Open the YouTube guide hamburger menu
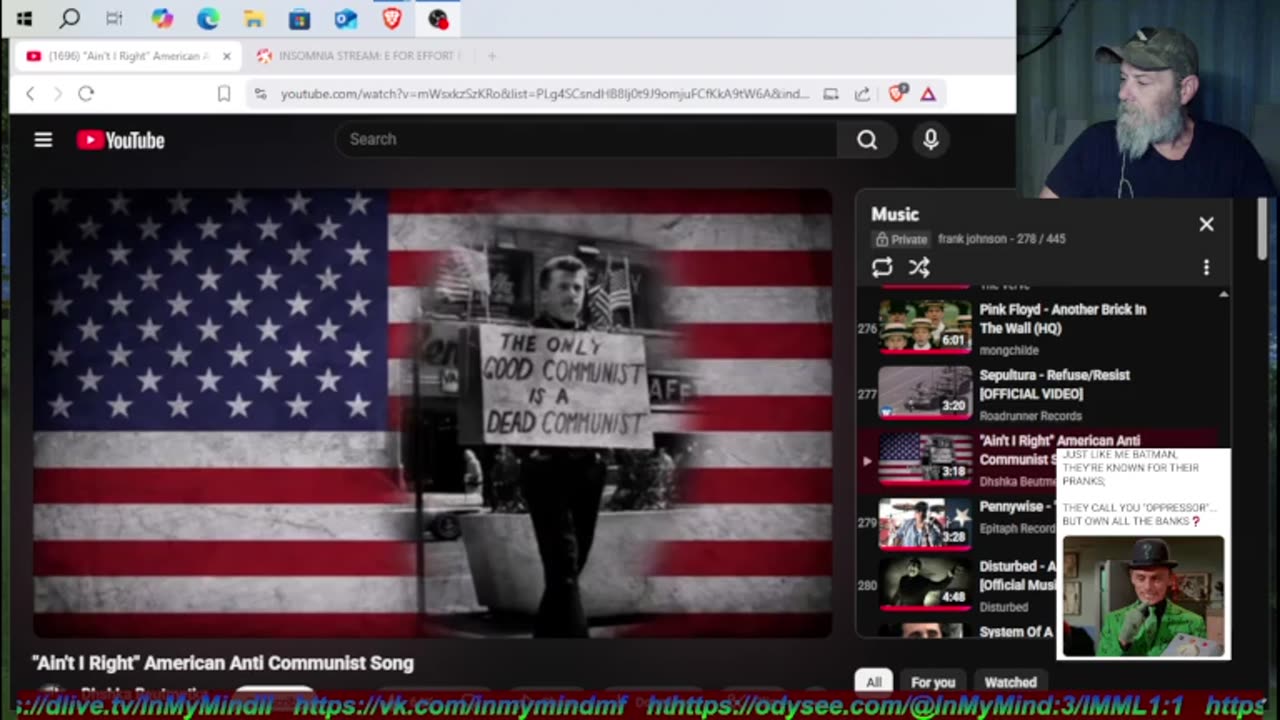The height and width of the screenshot is (720, 1280). coord(43,140)
